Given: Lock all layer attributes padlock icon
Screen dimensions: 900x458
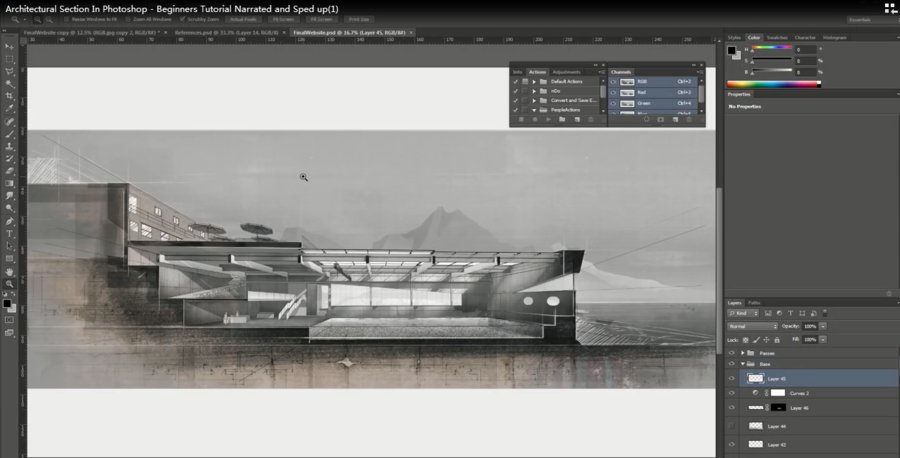Looking at the screenshot, I should tap(777, 340).
